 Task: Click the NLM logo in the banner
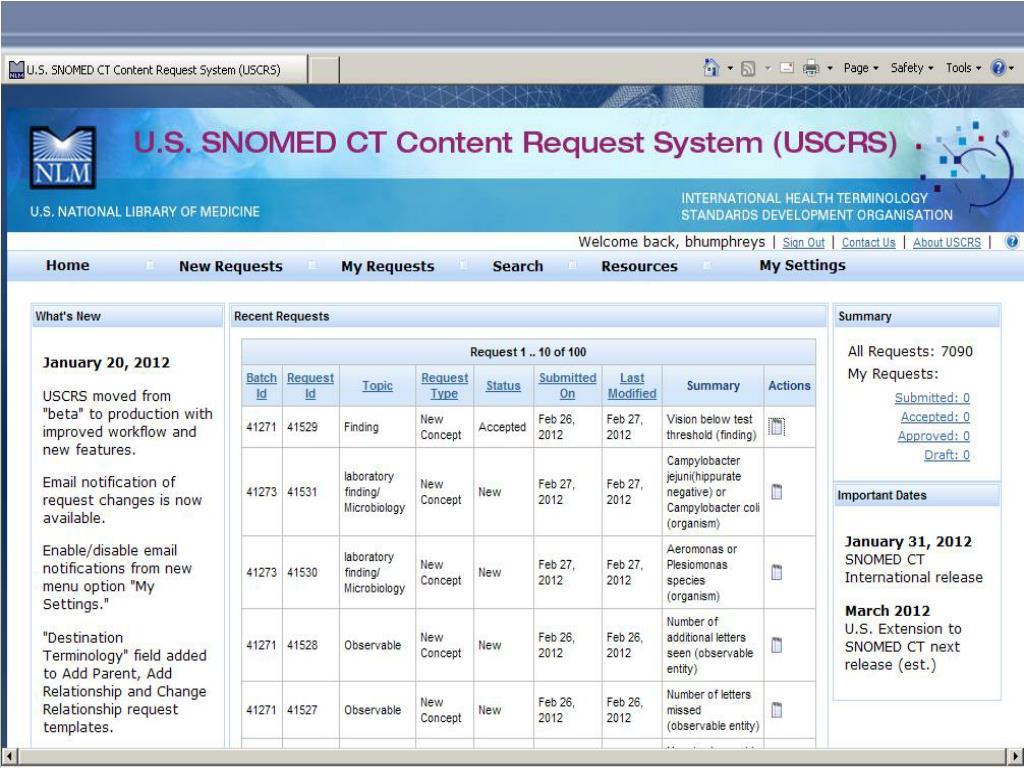tap(63, 157)
